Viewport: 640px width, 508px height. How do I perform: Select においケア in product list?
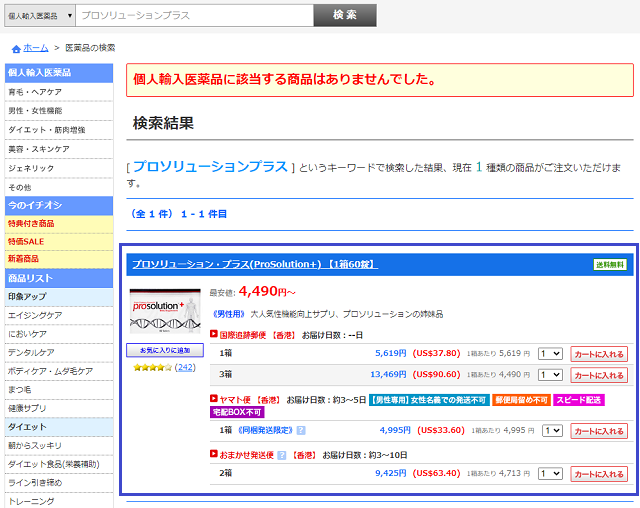59,334
